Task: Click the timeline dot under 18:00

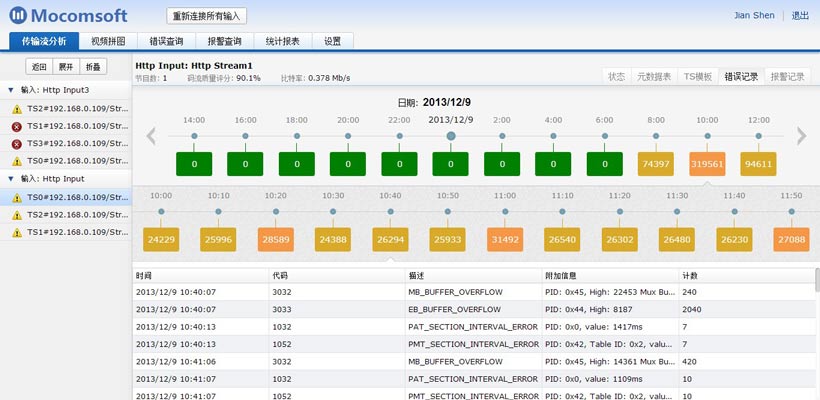Action: (297, 136)
